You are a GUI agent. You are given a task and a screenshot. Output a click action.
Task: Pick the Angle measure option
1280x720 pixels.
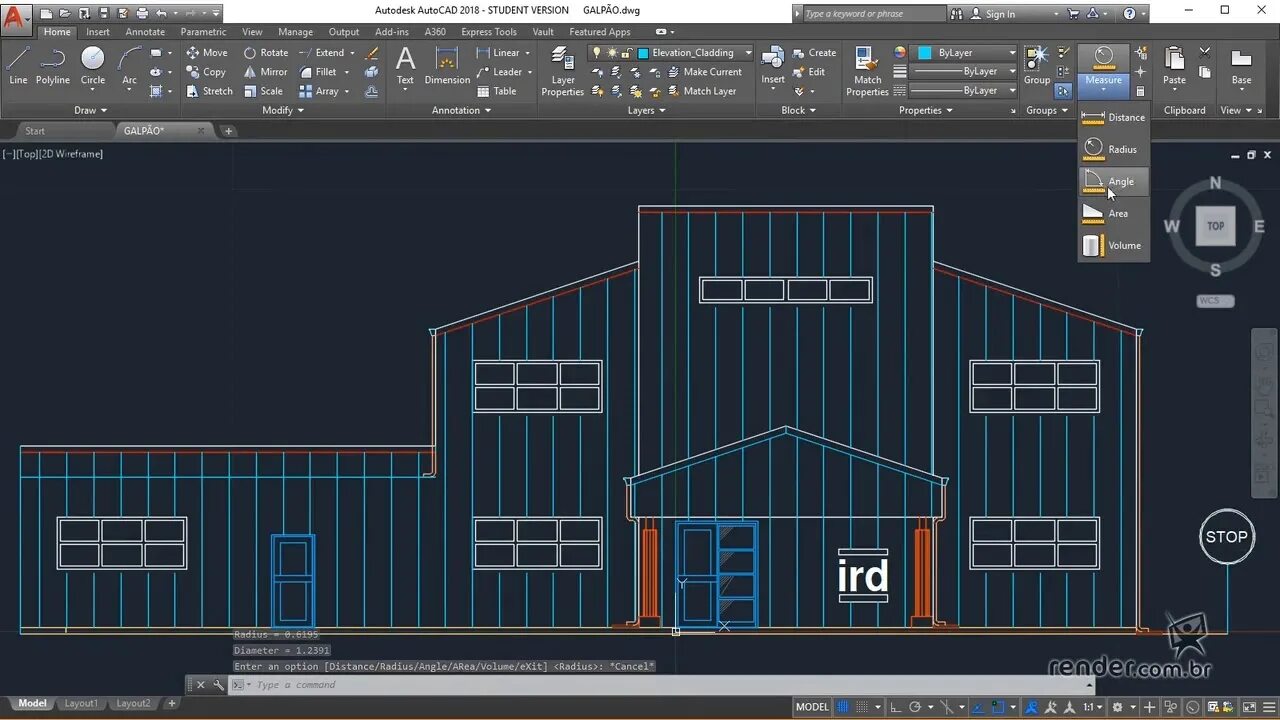[x=1113, y=182]
